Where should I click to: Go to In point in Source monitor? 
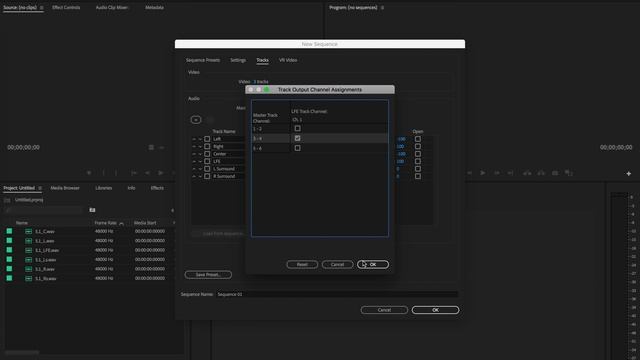(x=133, y=173)
